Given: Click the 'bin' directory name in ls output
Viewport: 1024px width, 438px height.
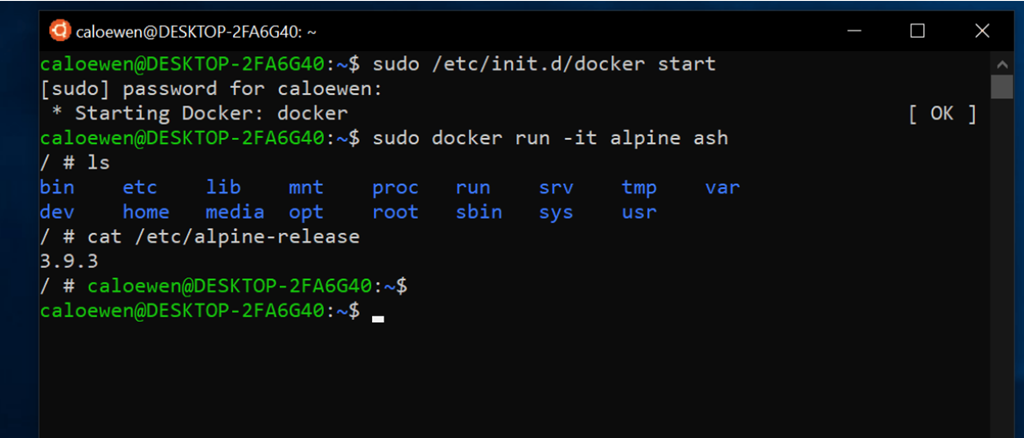Looking at the screenshot, I should [57, 188].
